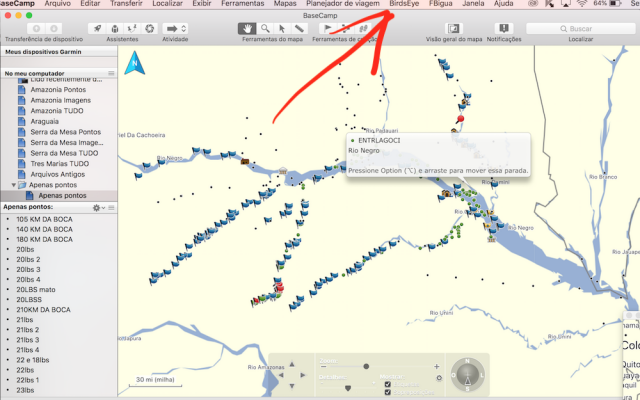Click the Wi-Fi status icon
640x400 pixels.
coord(582,4)
